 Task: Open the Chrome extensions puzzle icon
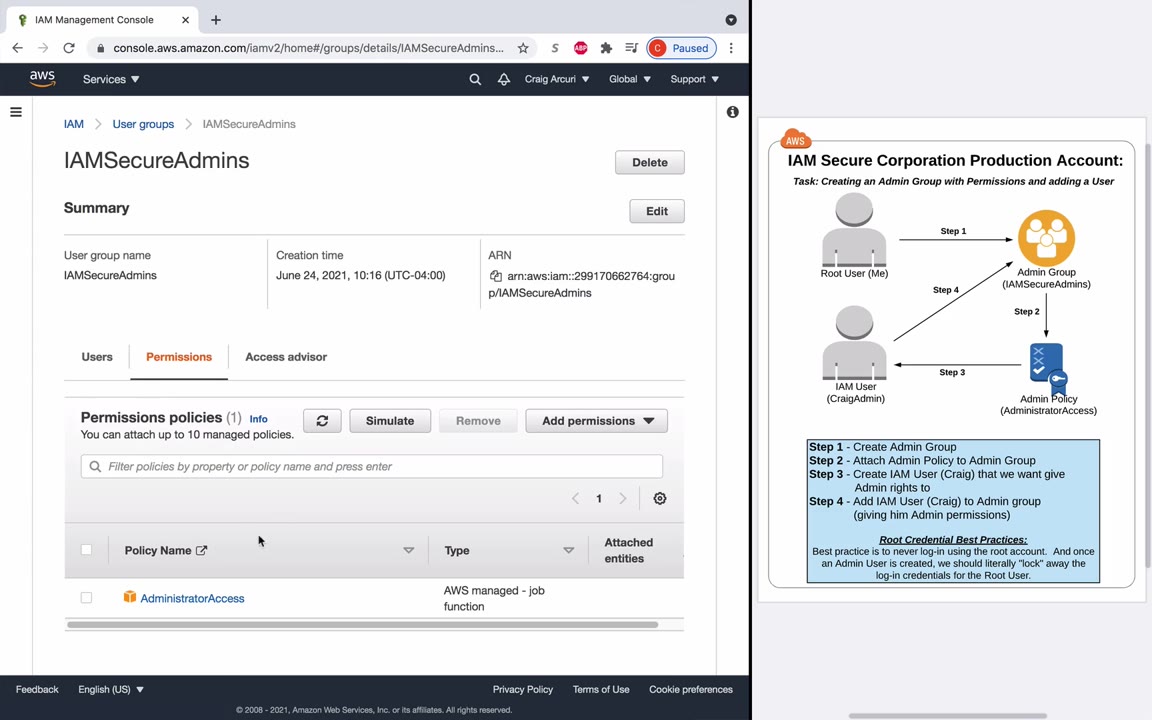pos(606,48)
